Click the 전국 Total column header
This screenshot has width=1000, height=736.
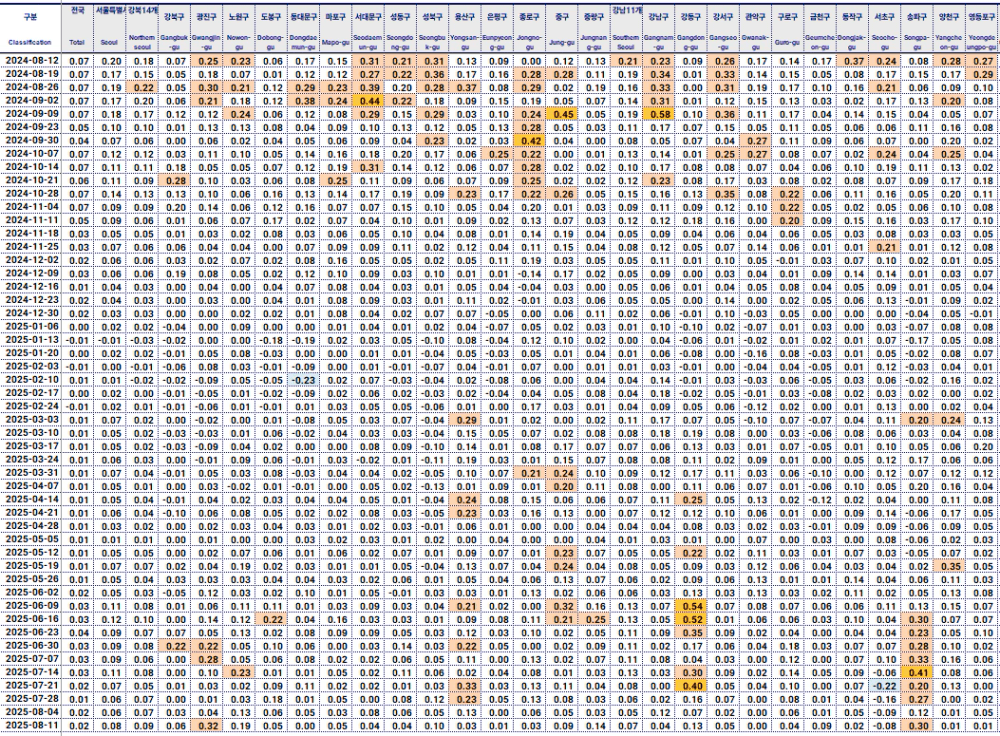[x=78, y=28]
